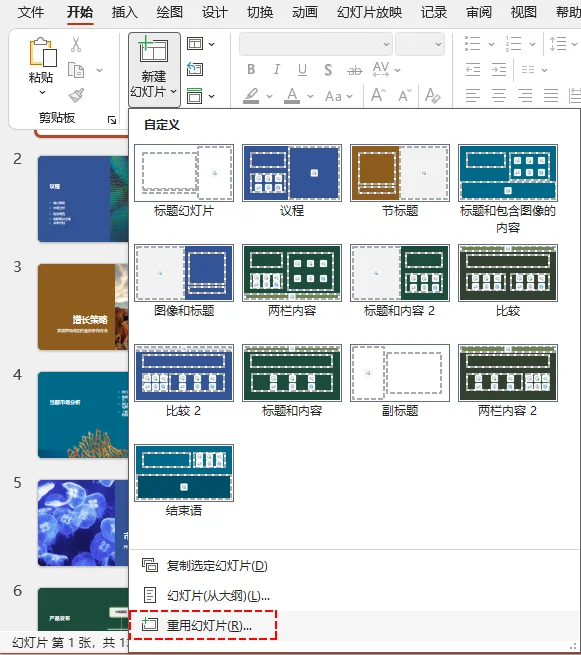Click the Reuse Slides icon
Viewport: 581px width, 655px height.
point(150,625)
